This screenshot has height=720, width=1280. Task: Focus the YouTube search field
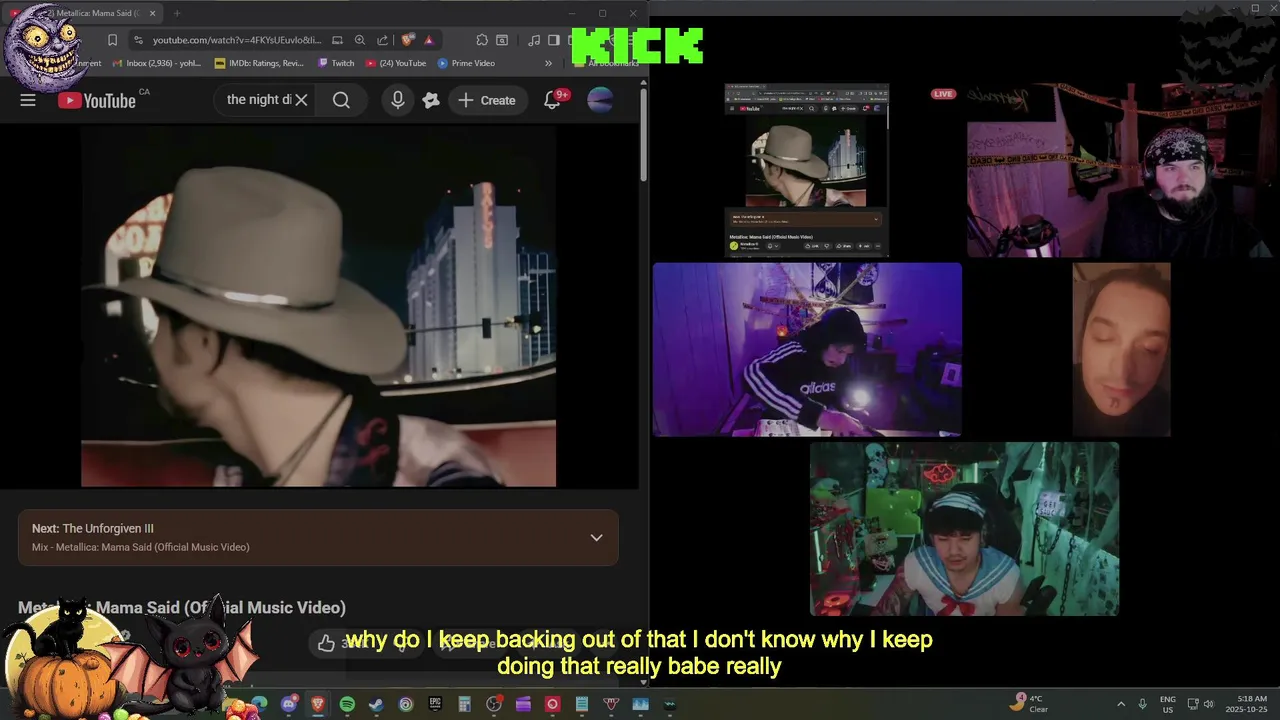[x=258, y=100]
